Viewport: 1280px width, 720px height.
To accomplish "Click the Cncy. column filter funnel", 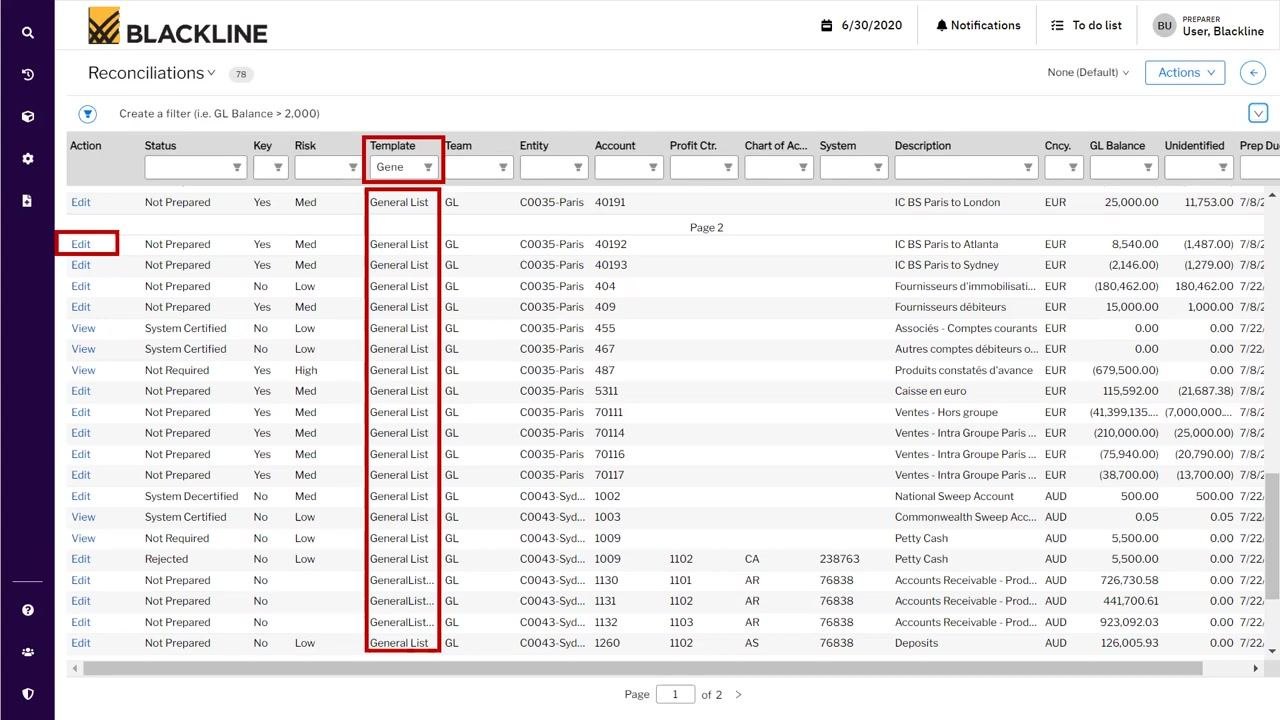I will (1073, 167).
